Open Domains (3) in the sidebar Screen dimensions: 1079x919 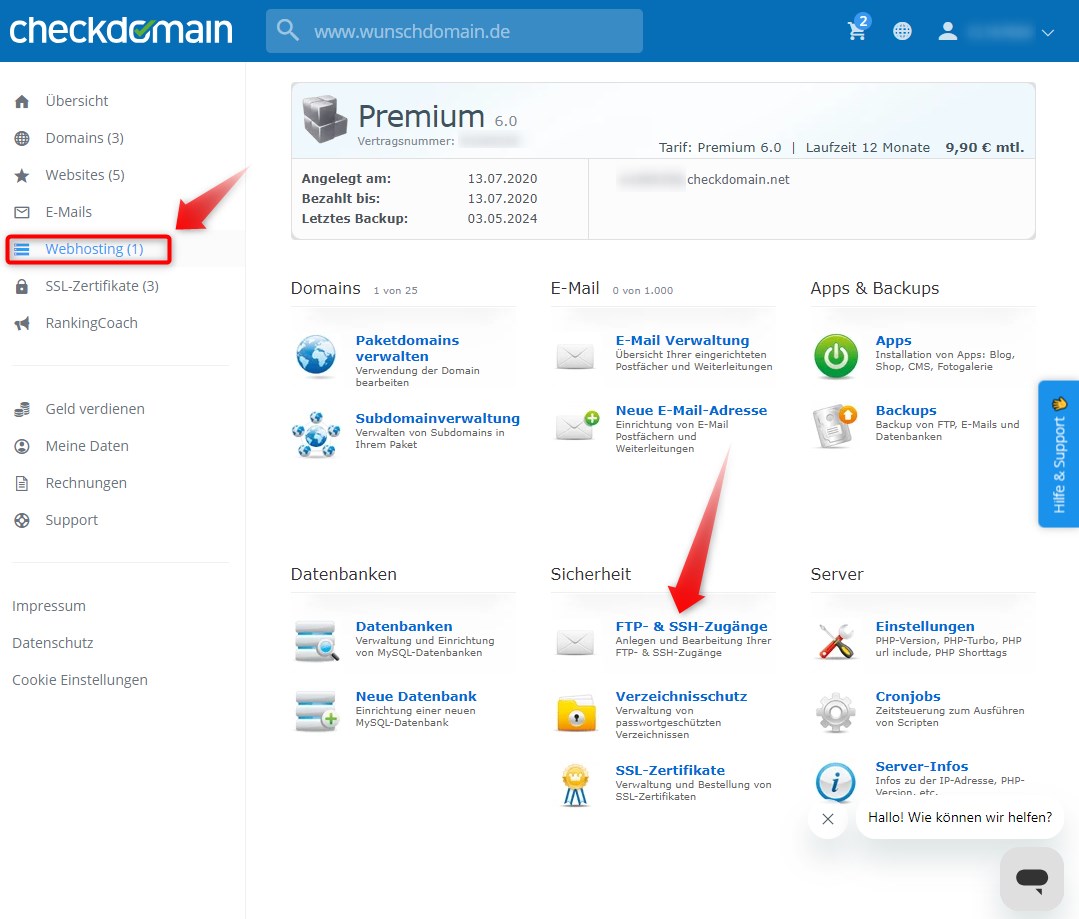pos(85,138)
